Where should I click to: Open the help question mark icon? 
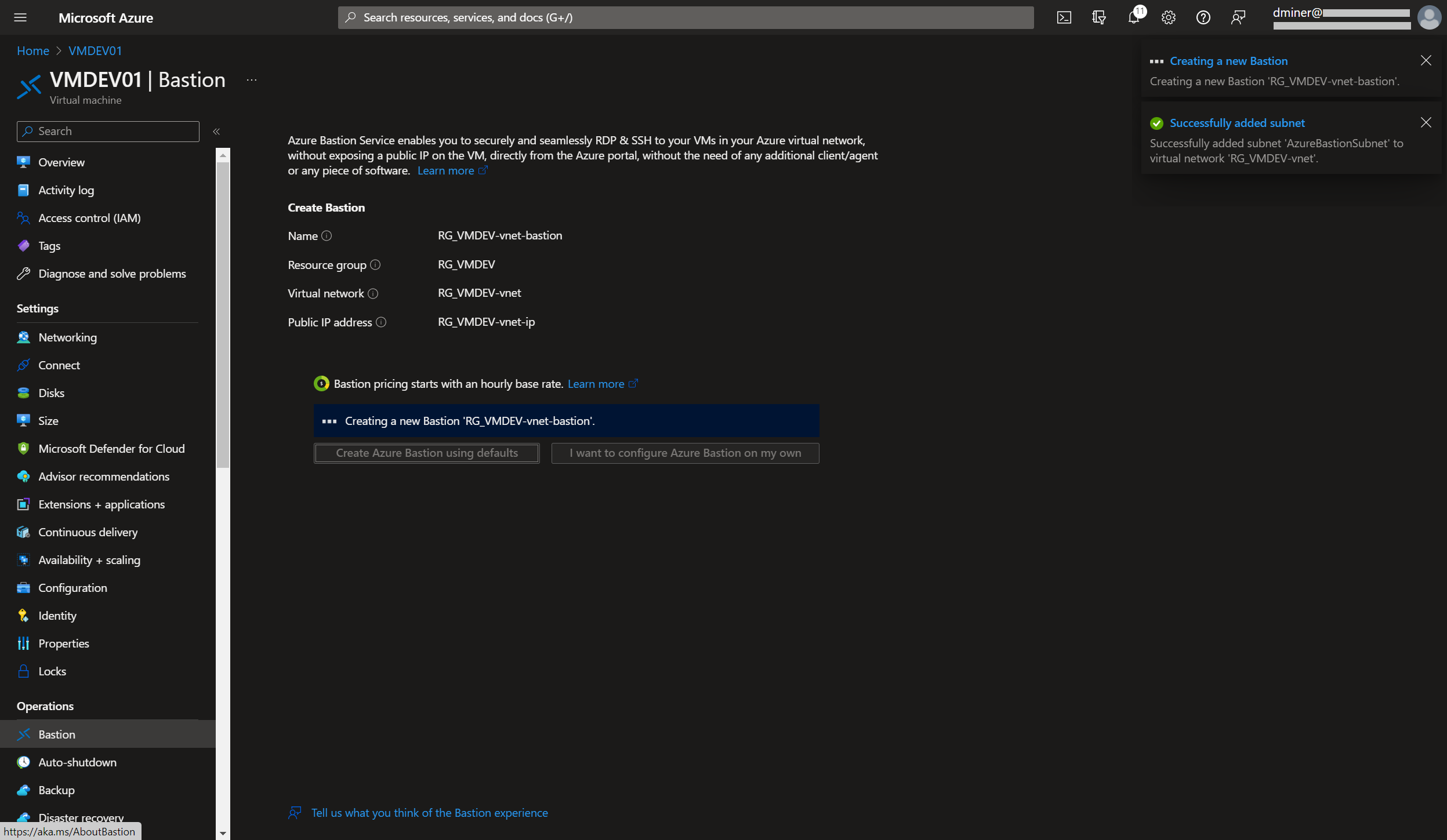(x=1203, y=17)
